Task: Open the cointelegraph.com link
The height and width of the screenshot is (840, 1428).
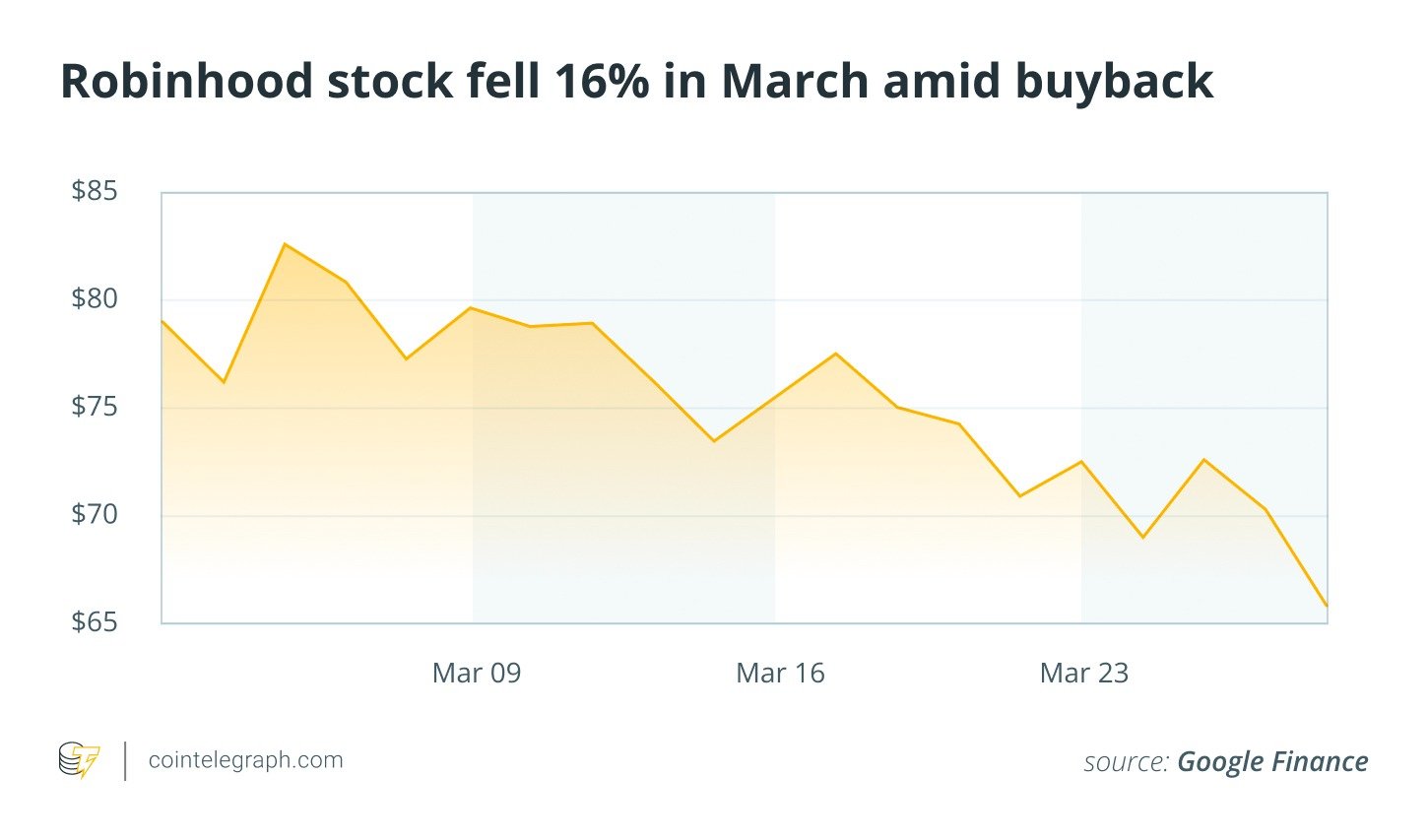Action: click(245, 760)
